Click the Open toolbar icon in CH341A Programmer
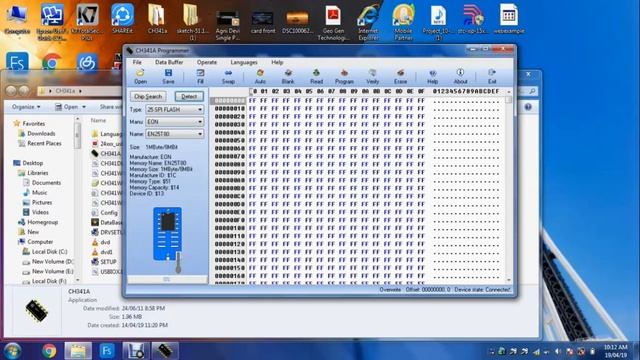Image resolution: width=640 pixels, height=360 pixels. click(x=140, y=76)
